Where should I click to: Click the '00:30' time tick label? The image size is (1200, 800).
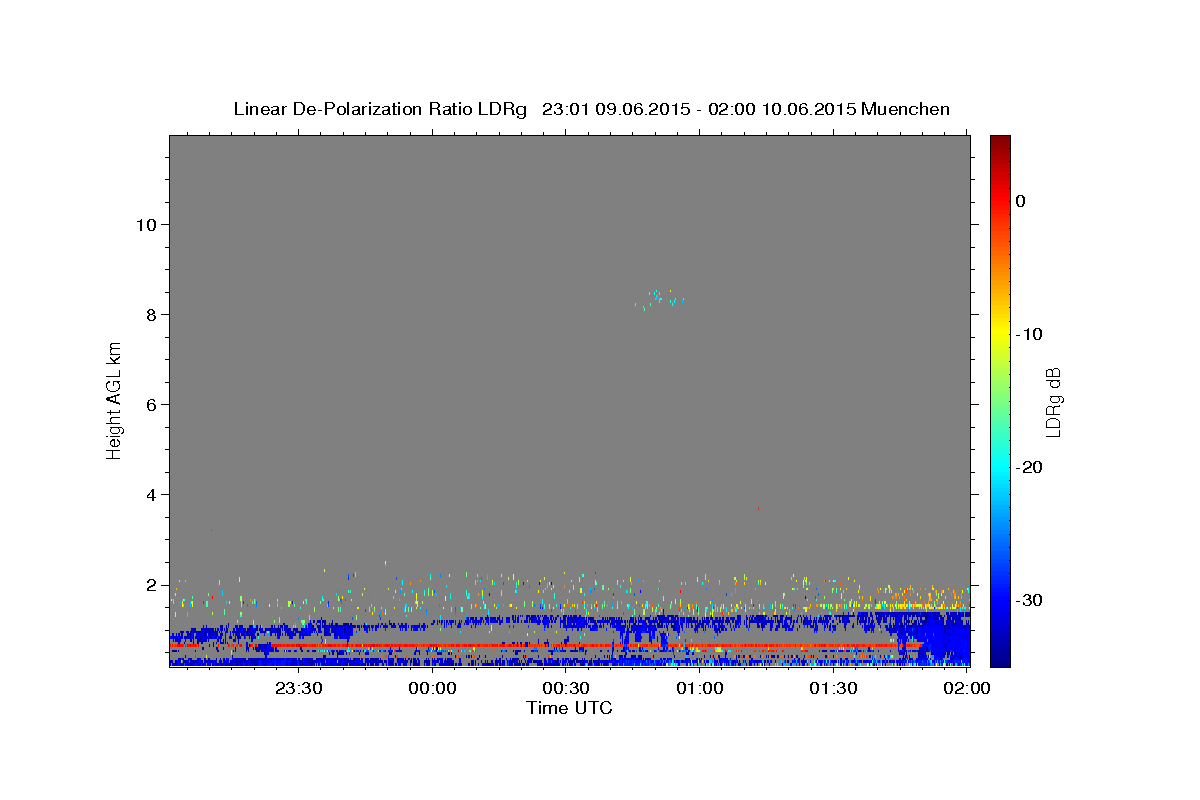[566, 688]
